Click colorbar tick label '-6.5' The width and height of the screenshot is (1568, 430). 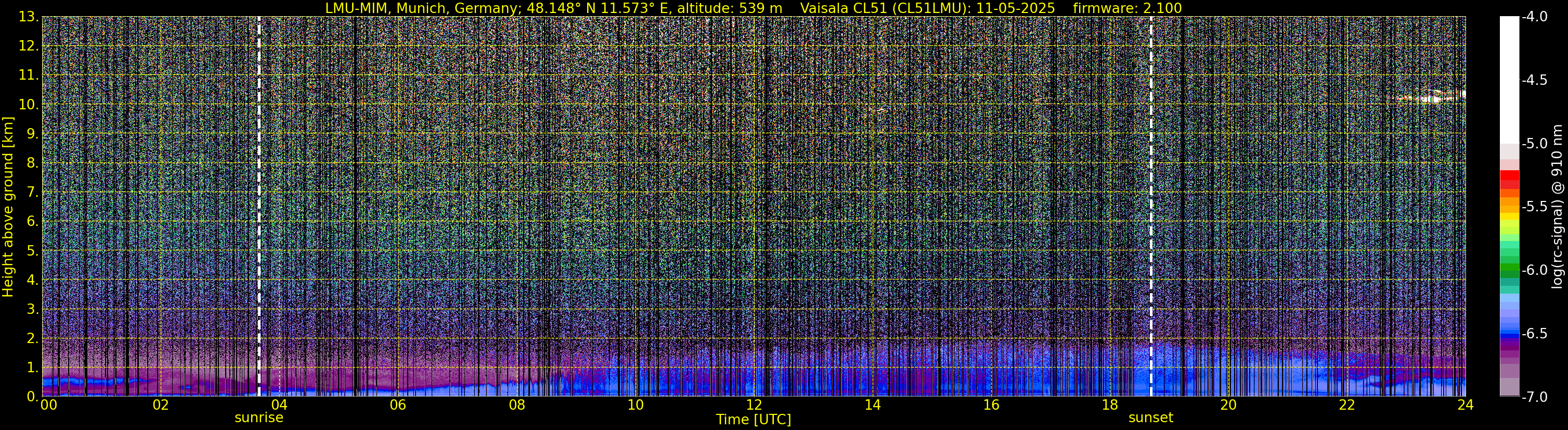point(1535,334)
